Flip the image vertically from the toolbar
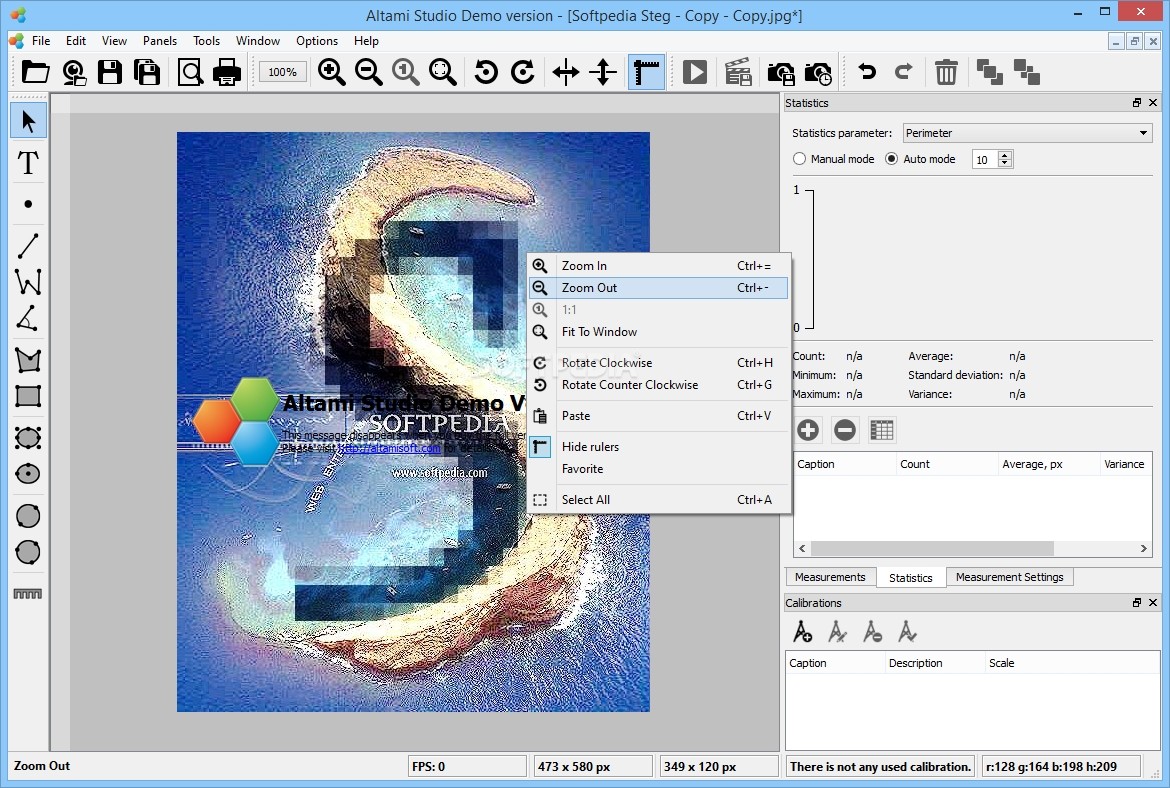Viewport: 1170px width, 788px height. 603,72
